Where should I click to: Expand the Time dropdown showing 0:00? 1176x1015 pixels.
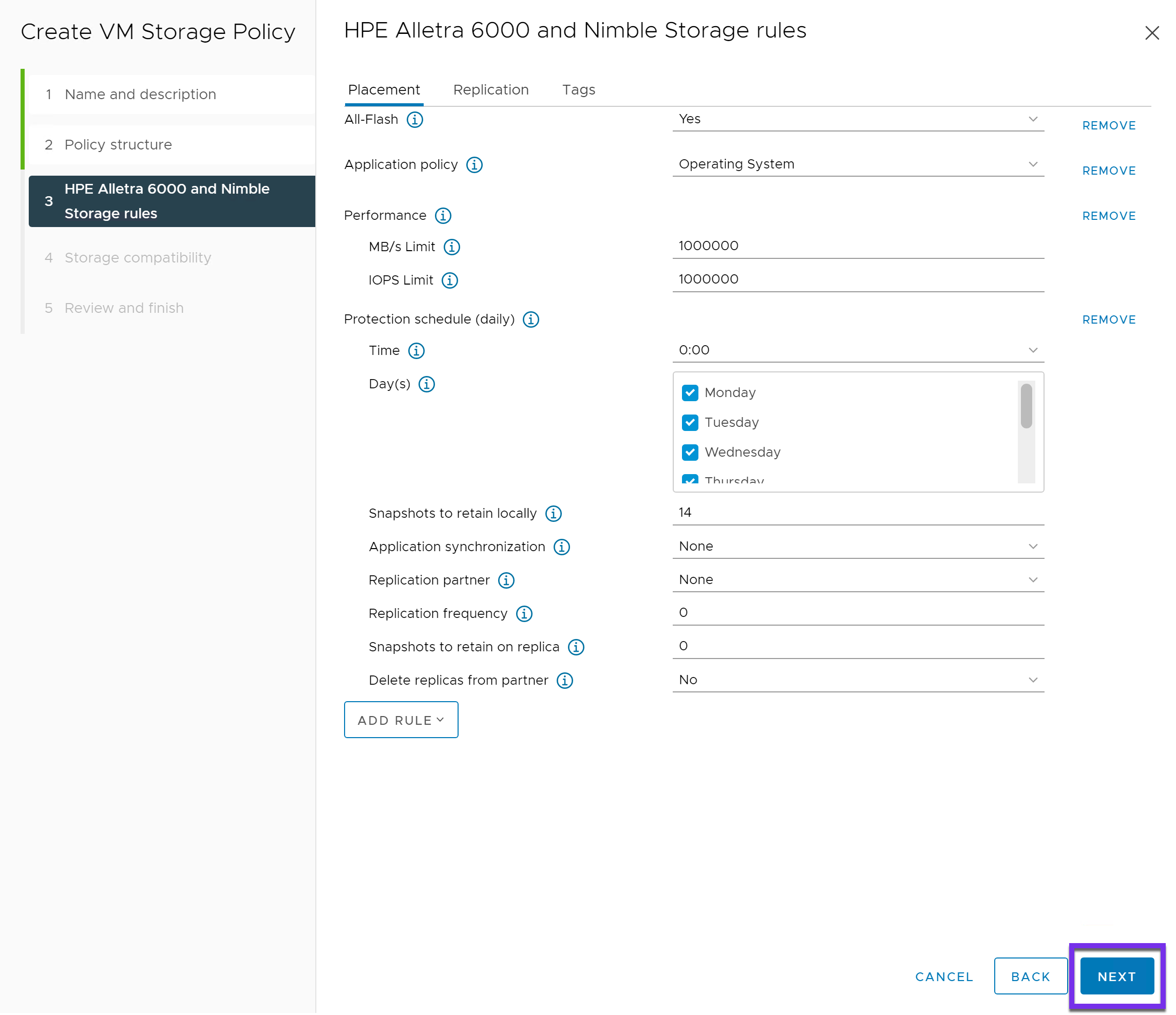tap(858, 350)
